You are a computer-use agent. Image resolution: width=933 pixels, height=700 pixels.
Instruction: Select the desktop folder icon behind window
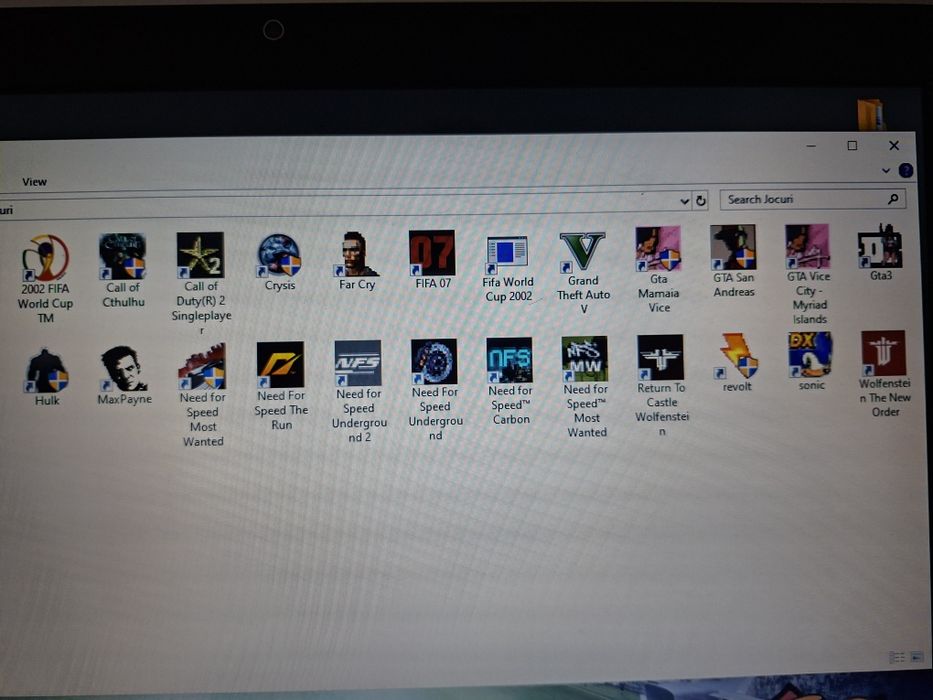click(x=871, y=114)
